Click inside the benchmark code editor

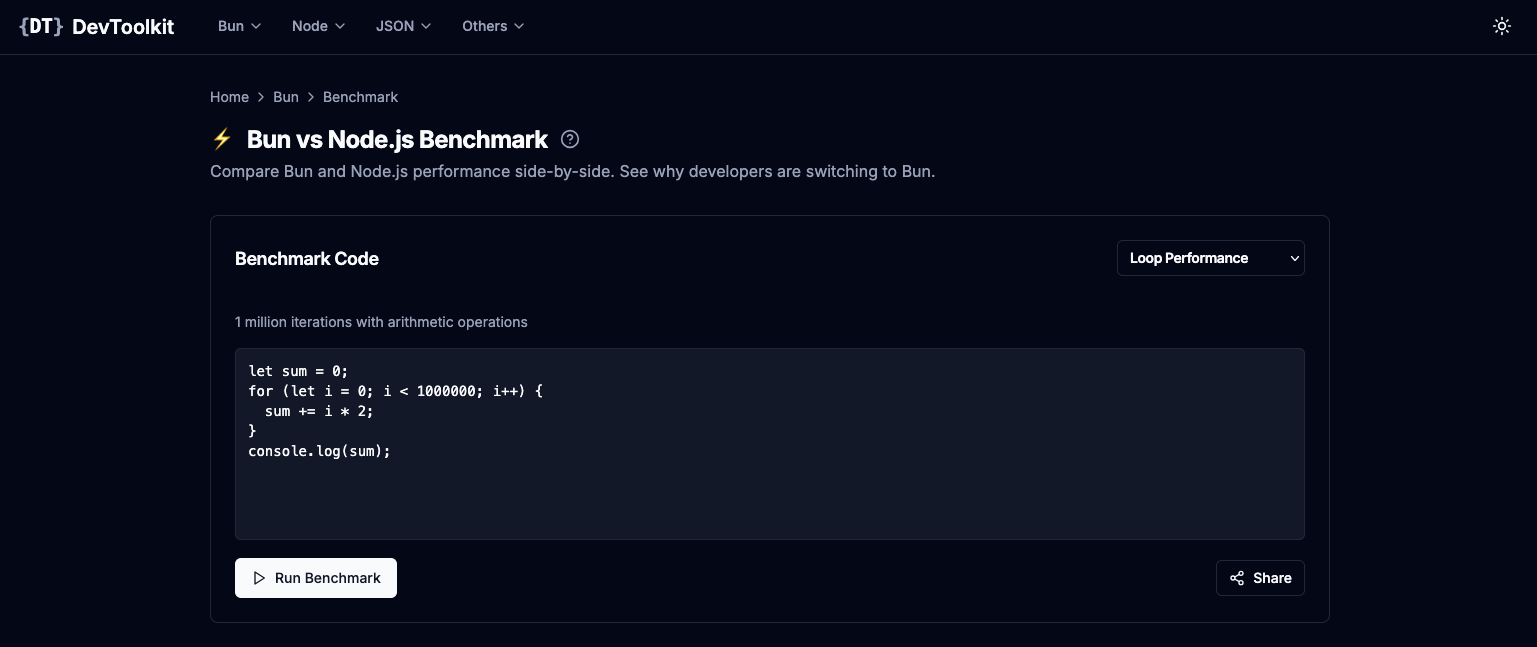point(769,444)
